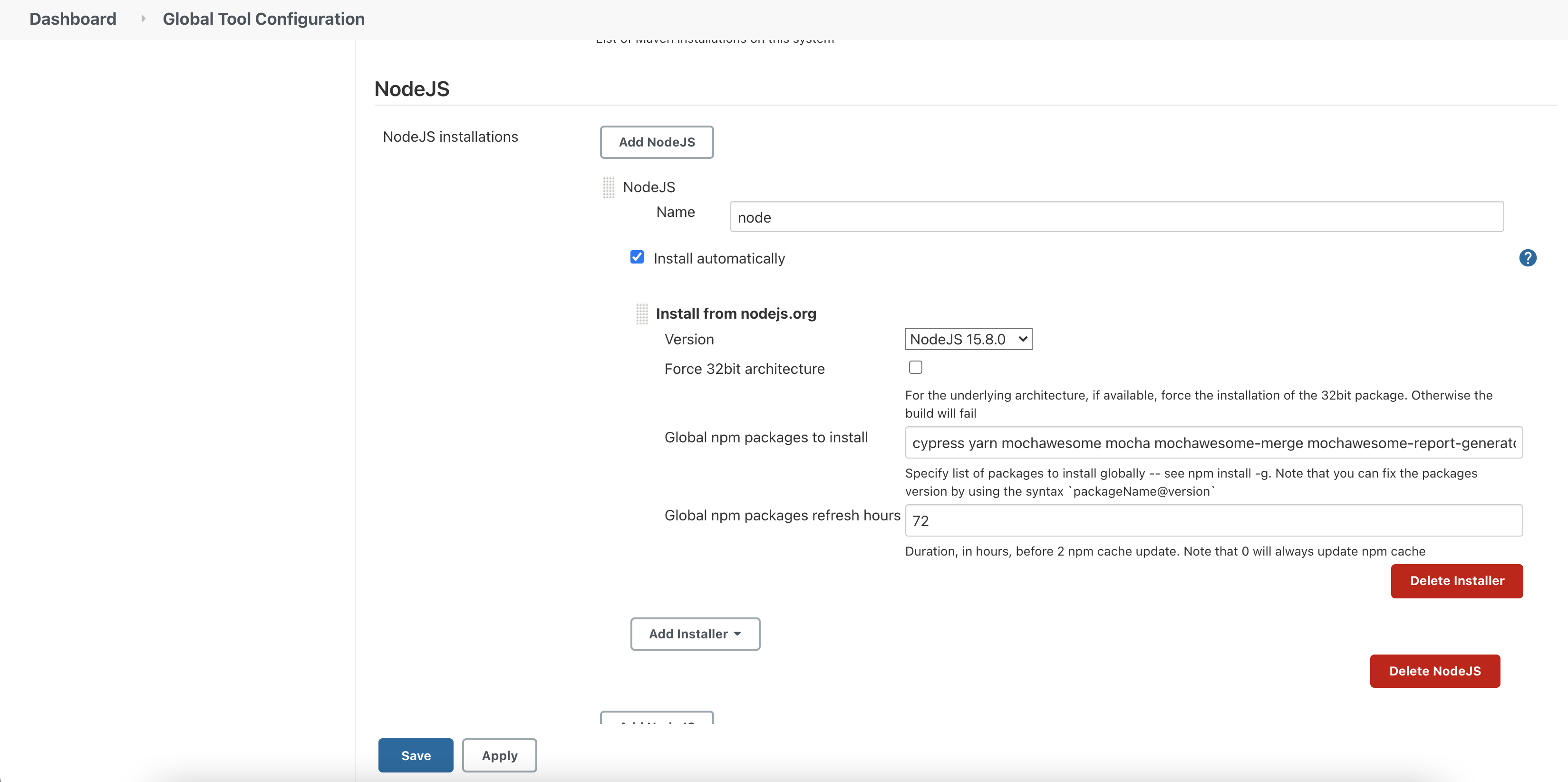1568x782 pixels.
Task: Select Global Tool Configuration breadcrumb
Action: pyautogui.click(x=263, y=19)
